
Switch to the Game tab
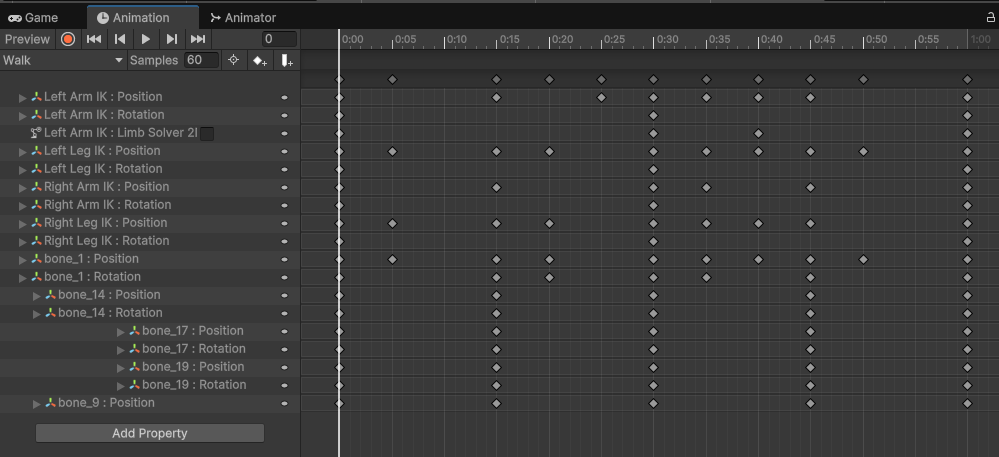click(x=33, y=18)
